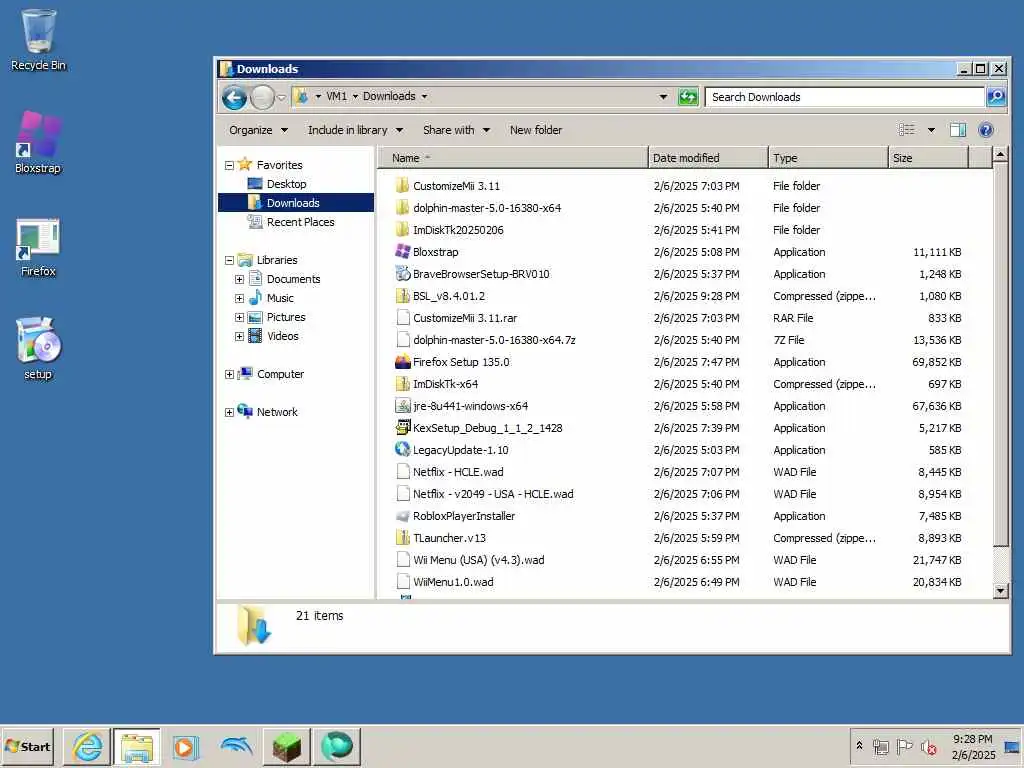The height and width of the screenshot is (768, 1024).
Task: Launch Bloxstrap from the desktop shortcut
Action: pos(38,142)
